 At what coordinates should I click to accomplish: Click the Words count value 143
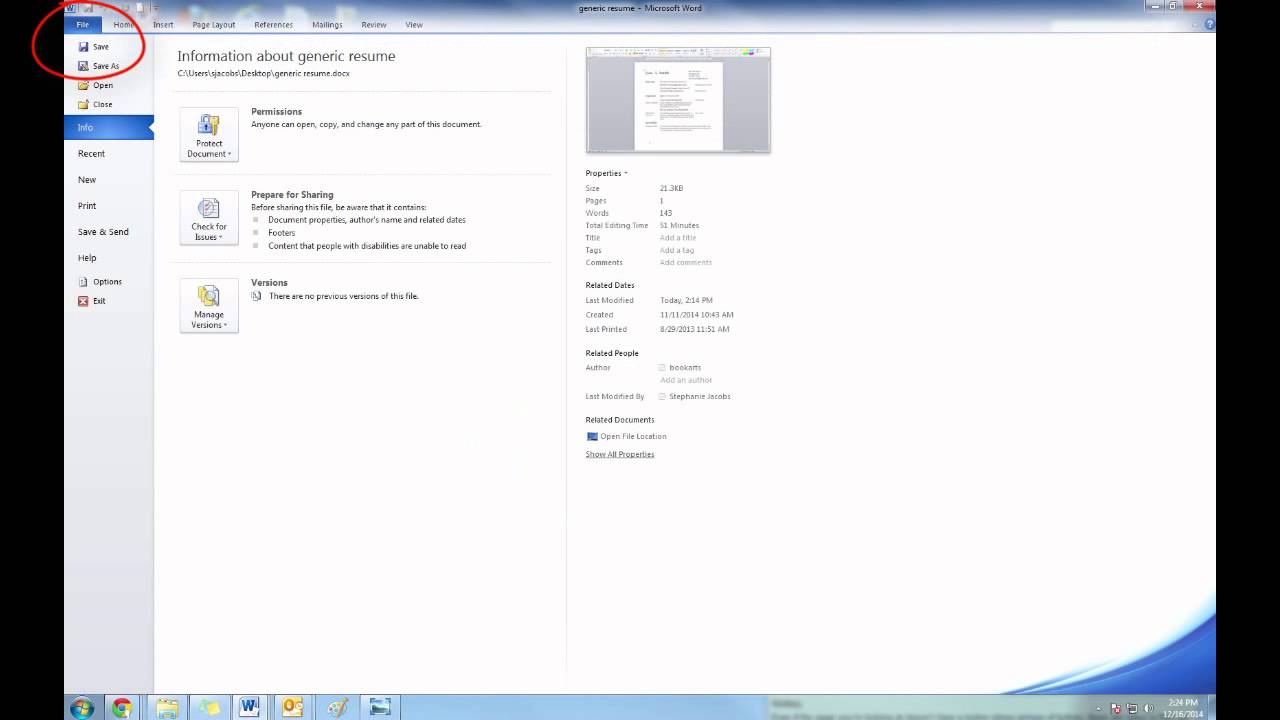[666, 213]
